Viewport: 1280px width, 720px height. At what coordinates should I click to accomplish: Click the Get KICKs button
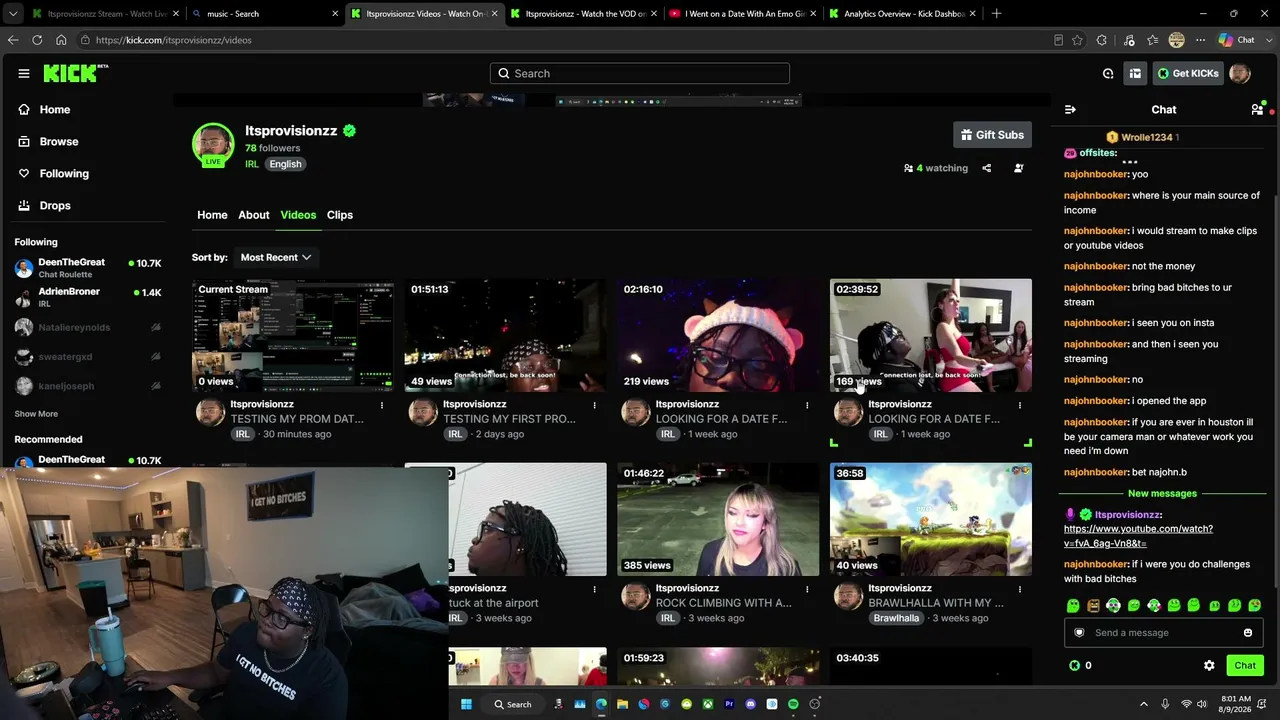coord(1188,73)
